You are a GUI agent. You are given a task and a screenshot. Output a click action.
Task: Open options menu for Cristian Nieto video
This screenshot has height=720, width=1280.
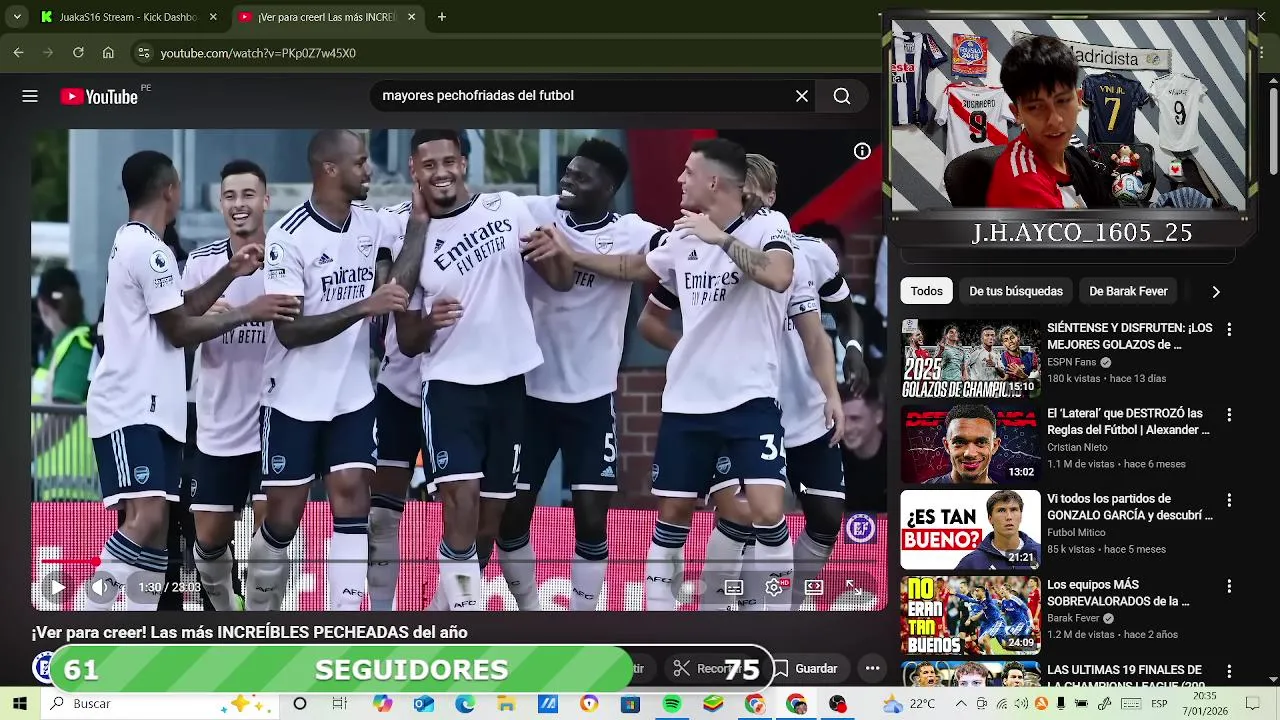click(1229, 414)
